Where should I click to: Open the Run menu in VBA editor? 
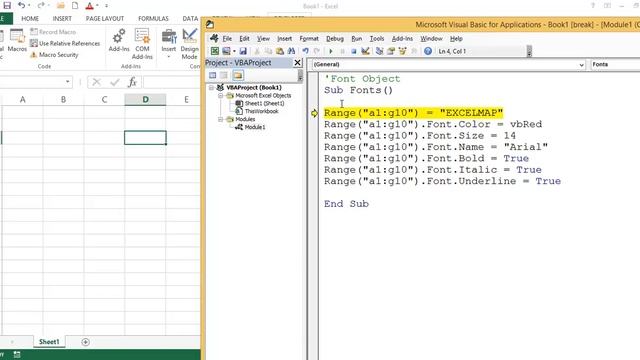(357, 39)
